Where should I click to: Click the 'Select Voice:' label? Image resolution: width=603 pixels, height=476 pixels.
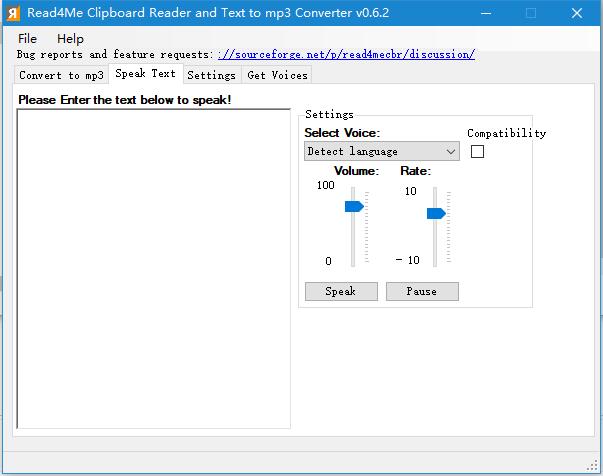click(342, 133)
